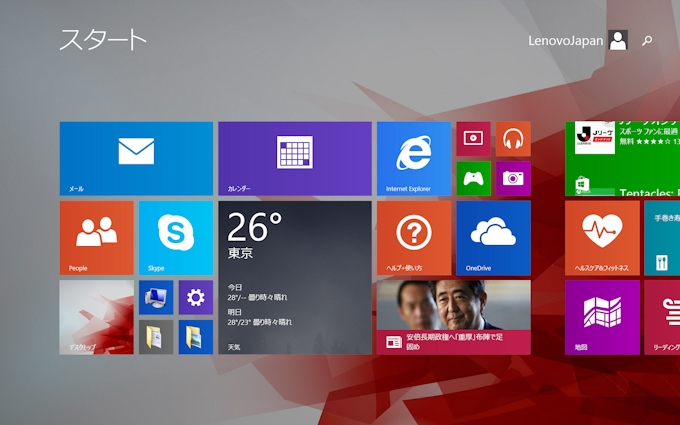
Task: Launch the Skype tile
Action: coord(175,237)
